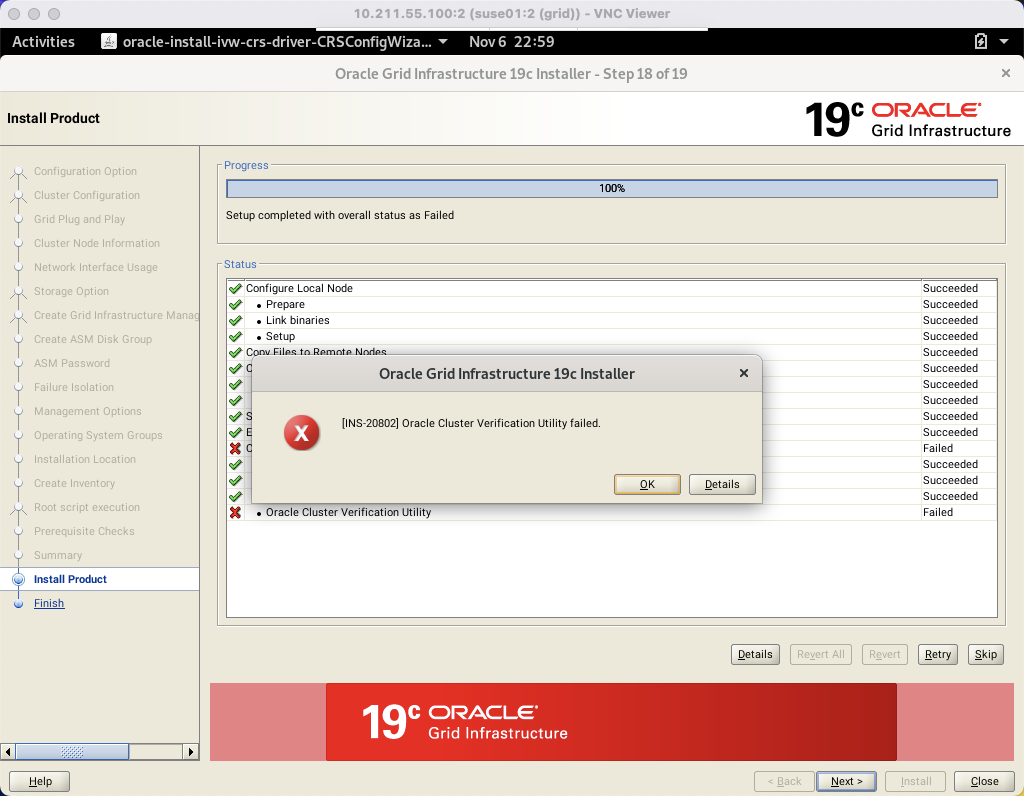1024x796 pixels.
Task: Click Create Inventory step
Action: tap(74, 483)
